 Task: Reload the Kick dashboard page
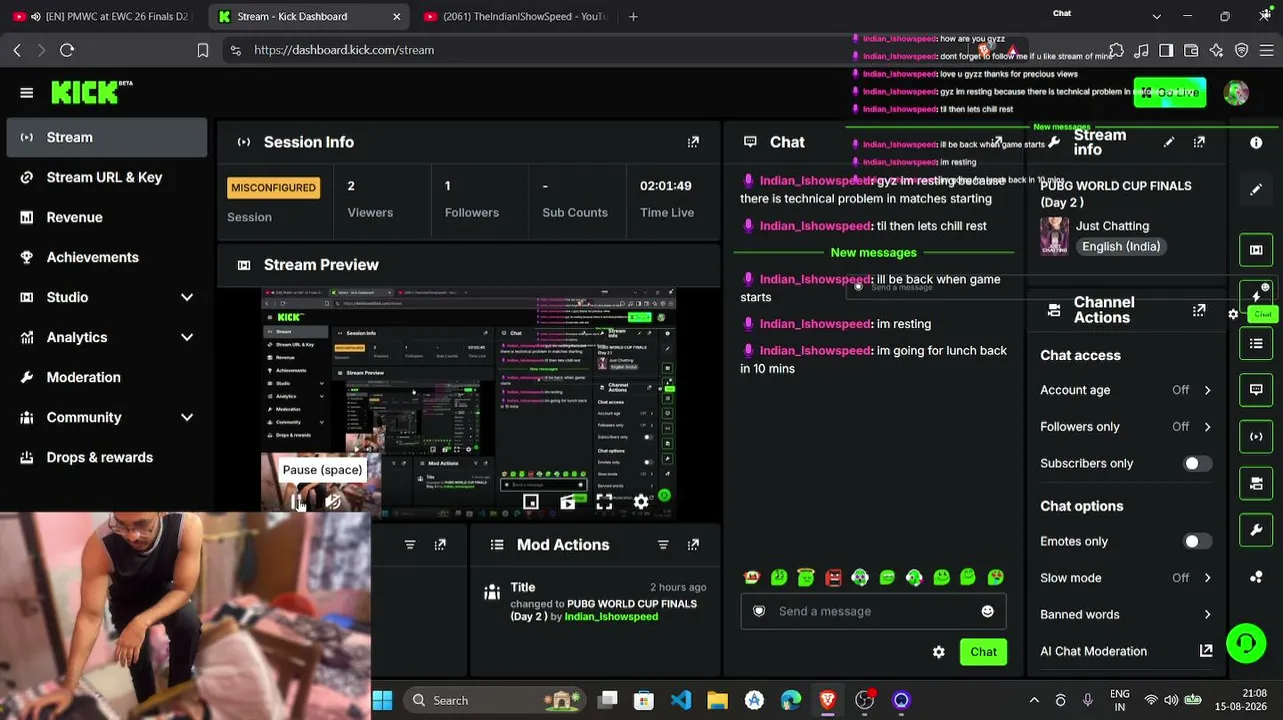pyautogui.click(x=67, y=50)
